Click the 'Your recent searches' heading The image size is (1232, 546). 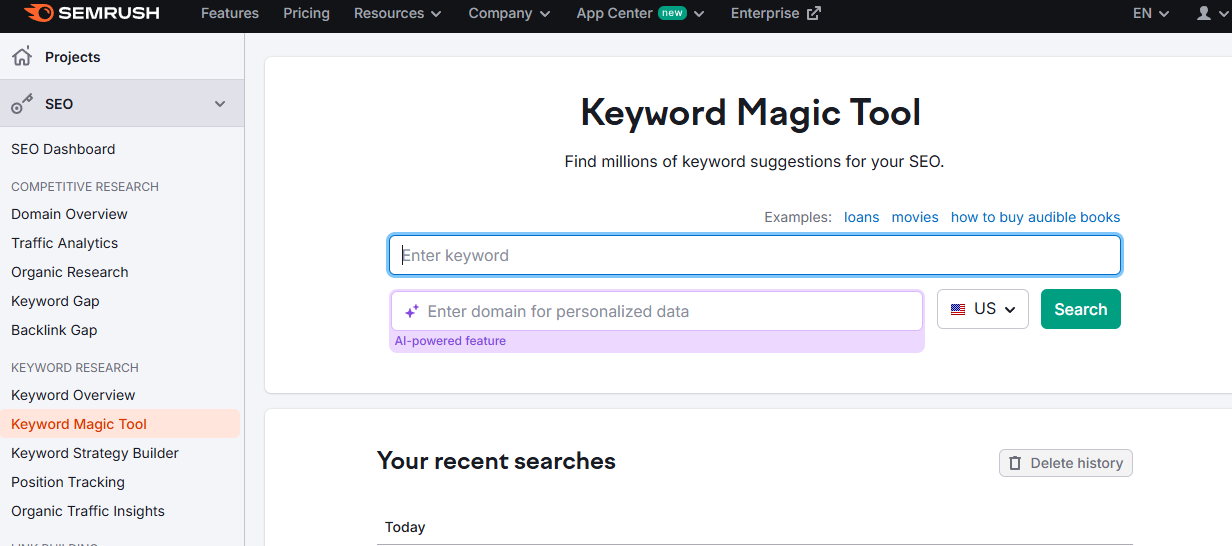[496, 461]
